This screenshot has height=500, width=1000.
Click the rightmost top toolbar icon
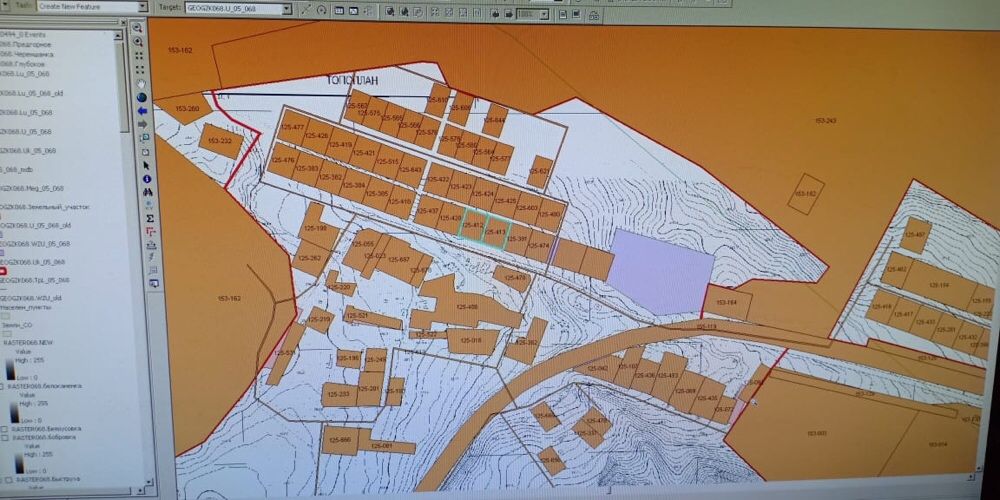click(x=594, y=16)
